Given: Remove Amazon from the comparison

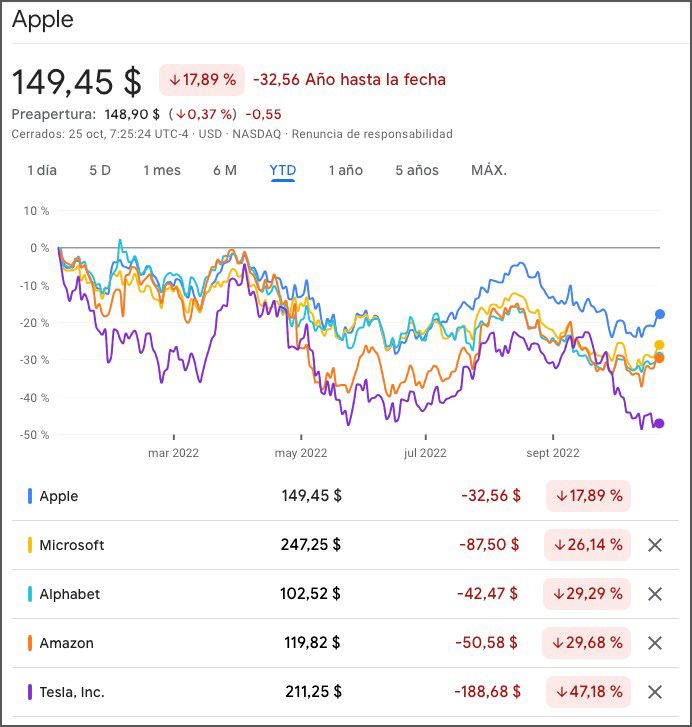Looking at the screenshot, I should pos(655,643).
